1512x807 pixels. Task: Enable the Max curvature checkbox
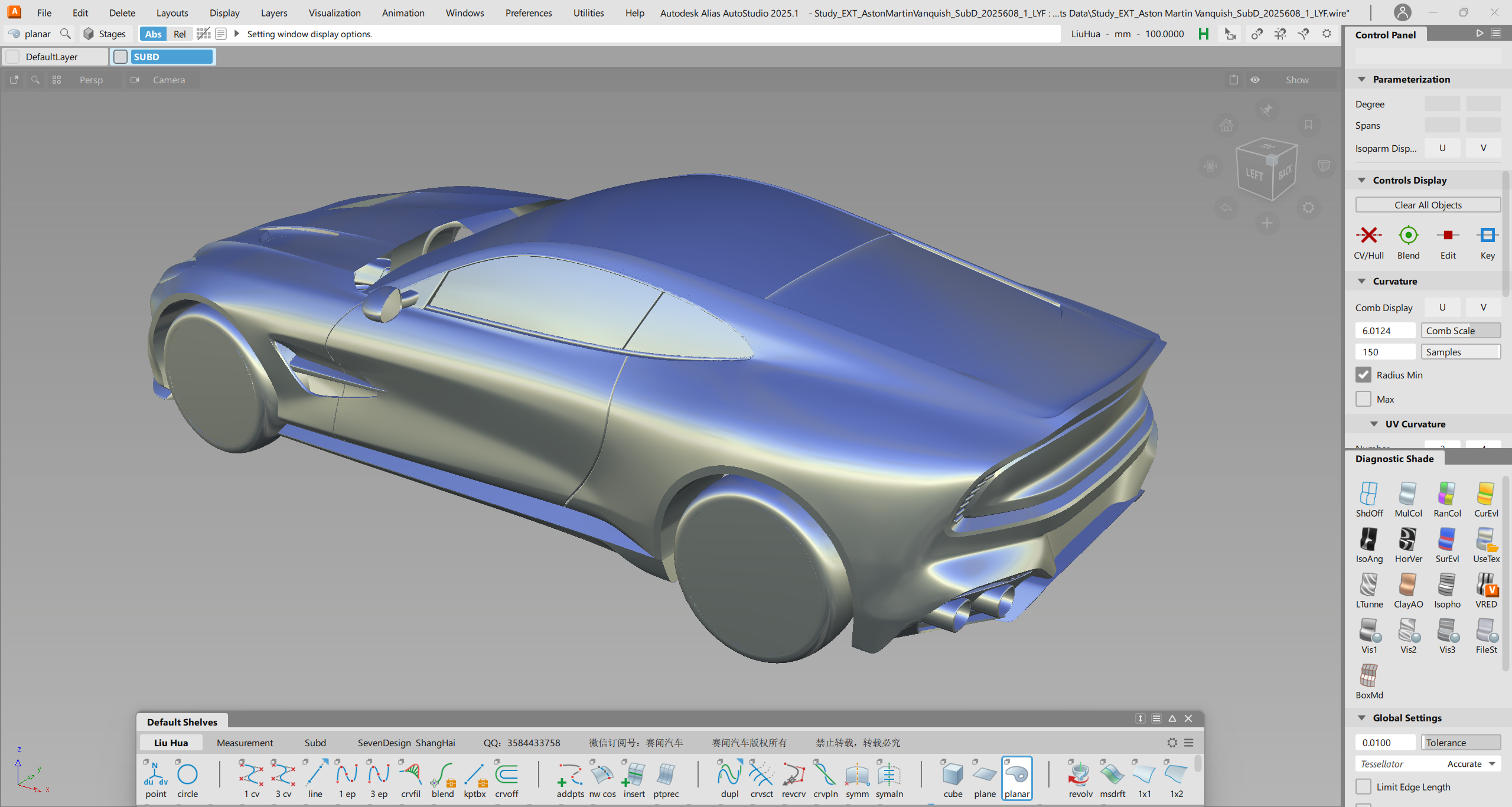(x=1363, y=399)
